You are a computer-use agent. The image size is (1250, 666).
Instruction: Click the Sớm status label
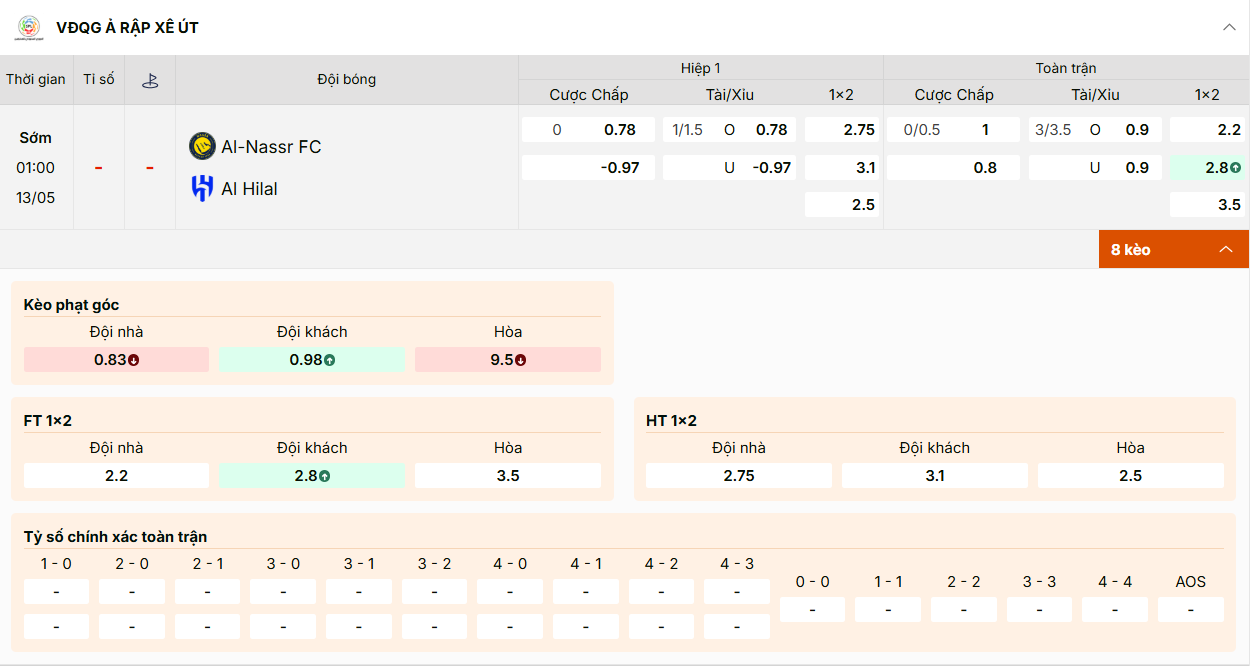tap(36, 138)
